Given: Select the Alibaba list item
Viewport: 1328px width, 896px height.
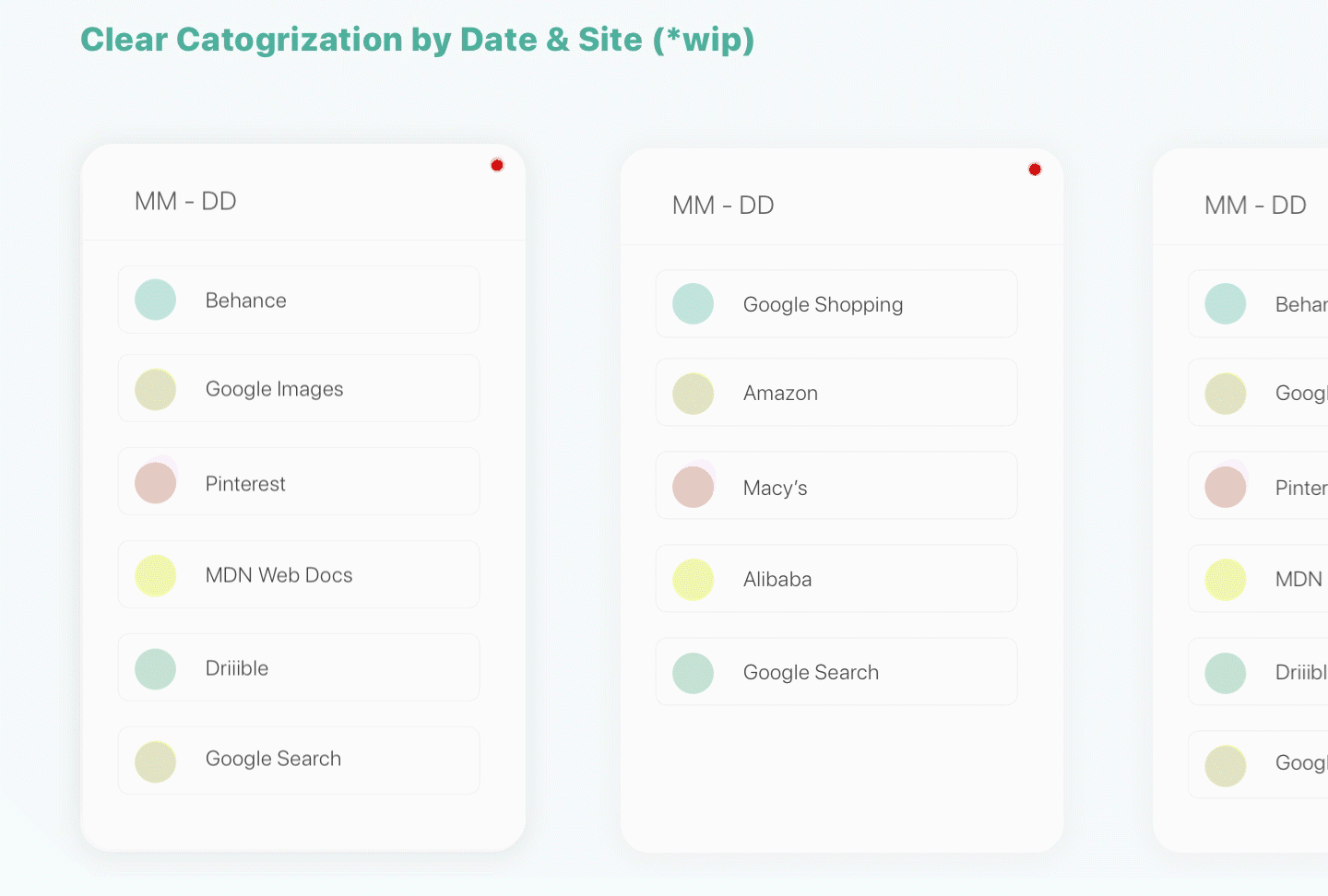Looking at the screenshot, I should 836,579.
